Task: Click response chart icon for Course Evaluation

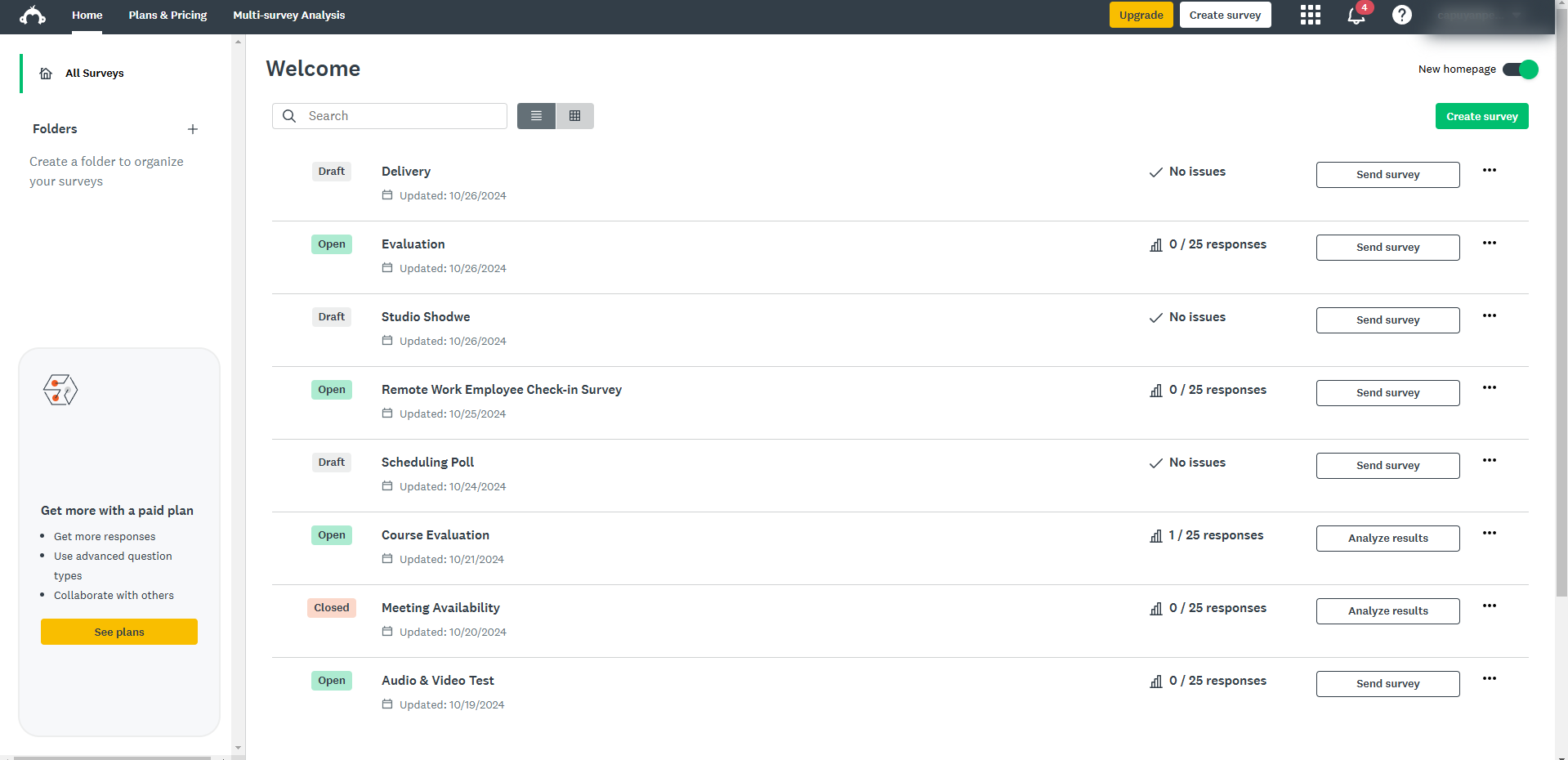Action: pyautogui.click(x=1155, y=536)
